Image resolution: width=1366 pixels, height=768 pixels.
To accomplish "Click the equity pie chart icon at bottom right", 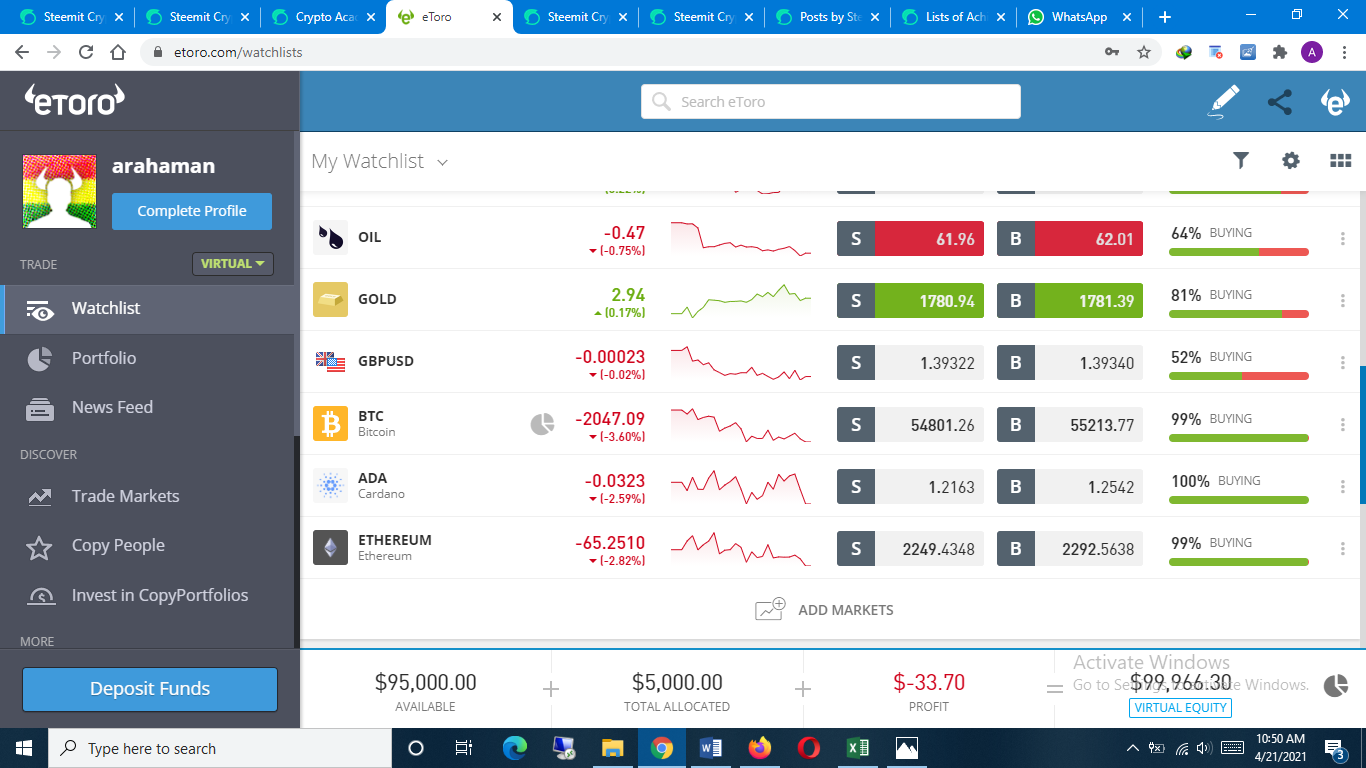I will point(1336,686).
